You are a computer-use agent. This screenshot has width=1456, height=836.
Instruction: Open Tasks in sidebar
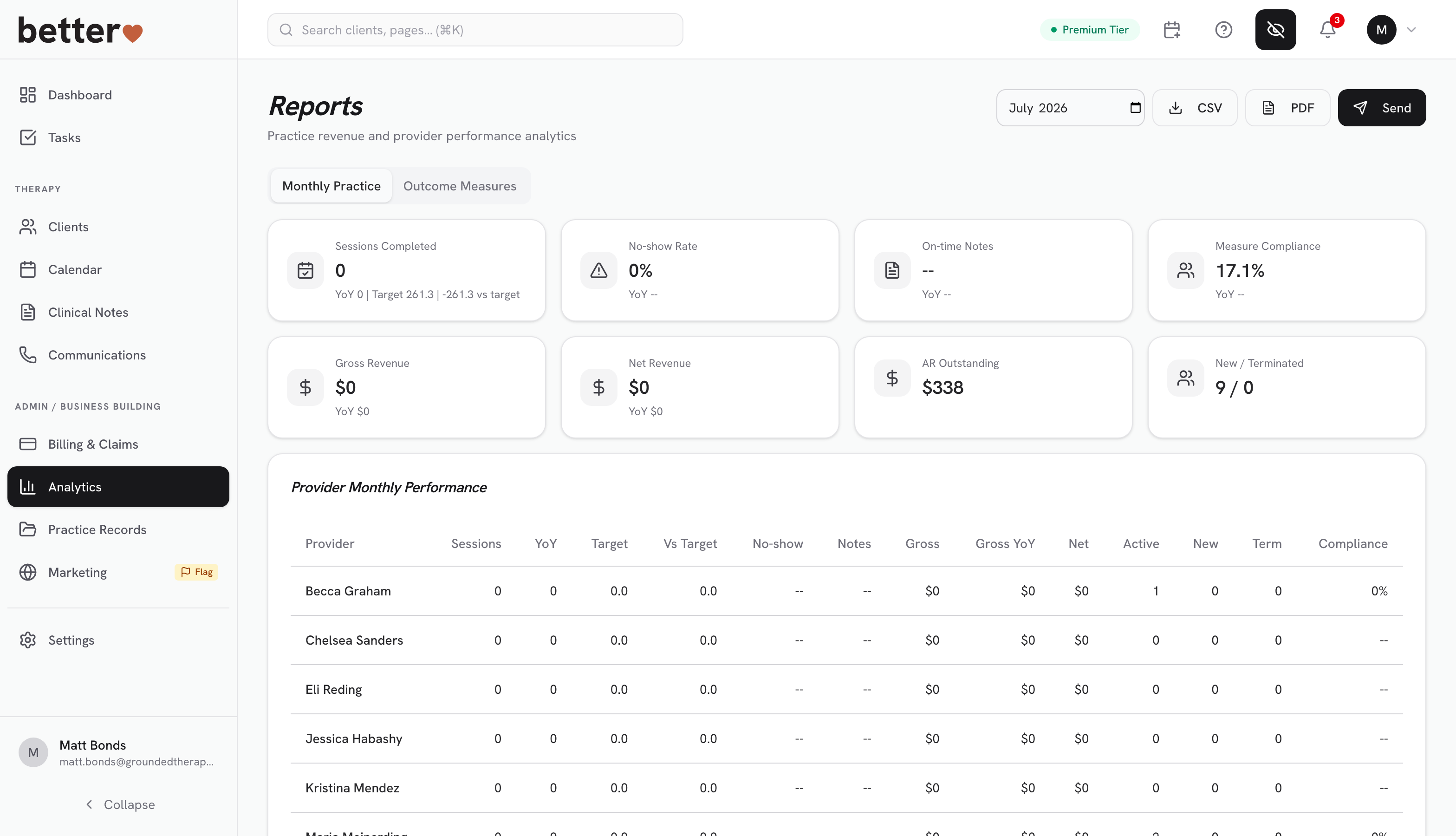[x=118, y=138]
